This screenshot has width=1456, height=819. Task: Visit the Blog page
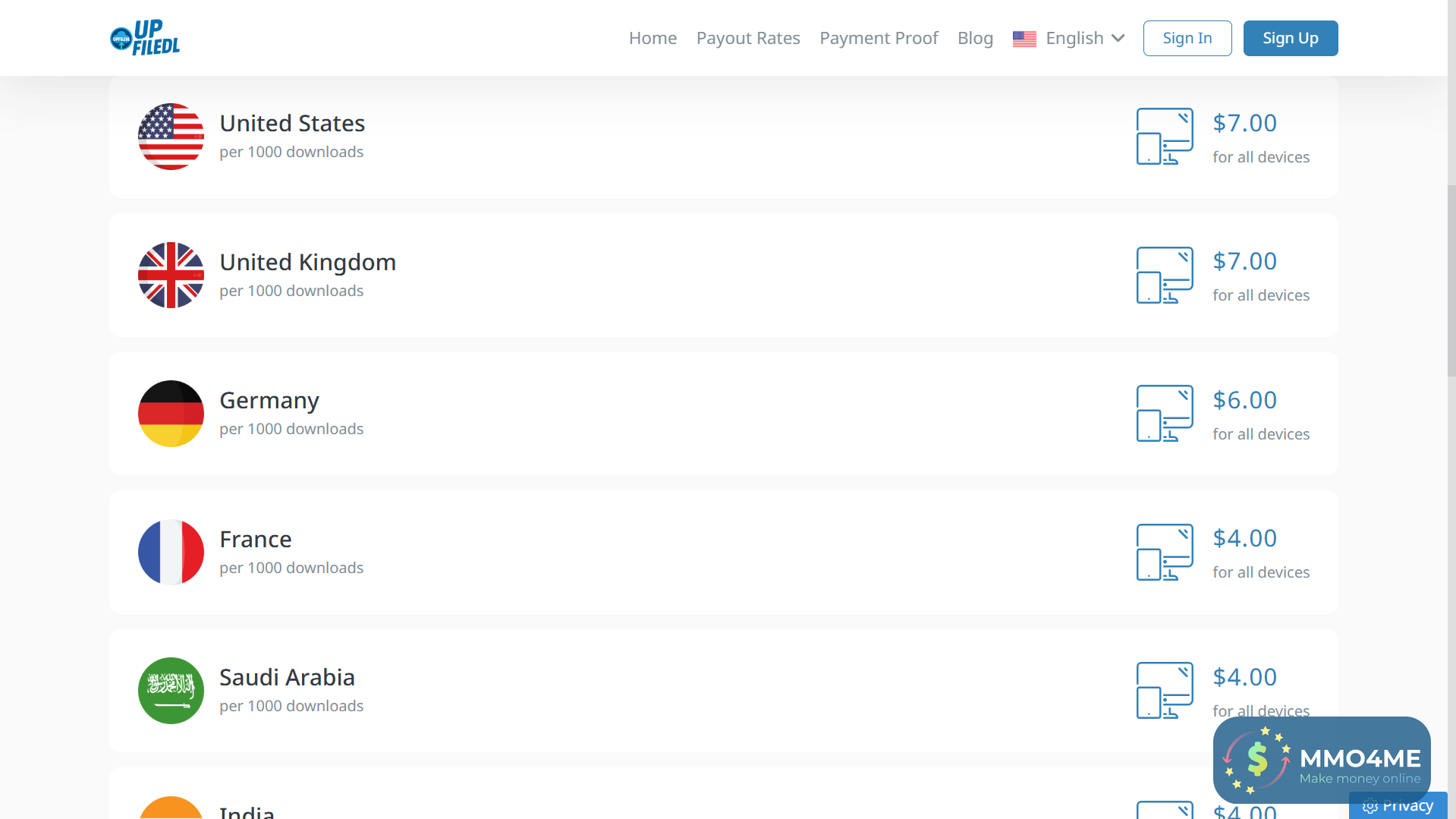coord(975,38)
